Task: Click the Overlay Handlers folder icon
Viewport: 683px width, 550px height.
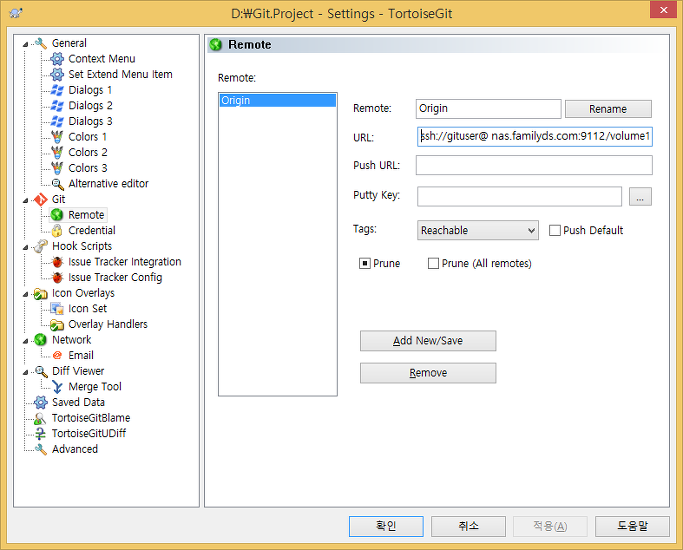Action: 57,324
